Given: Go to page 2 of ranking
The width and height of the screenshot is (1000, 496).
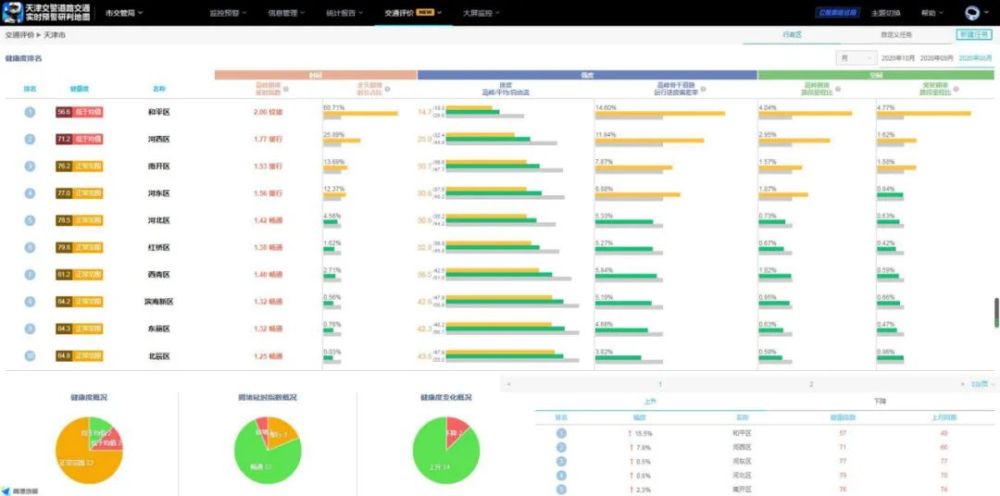Looking at the screenshot, I should tap(811, 384).
